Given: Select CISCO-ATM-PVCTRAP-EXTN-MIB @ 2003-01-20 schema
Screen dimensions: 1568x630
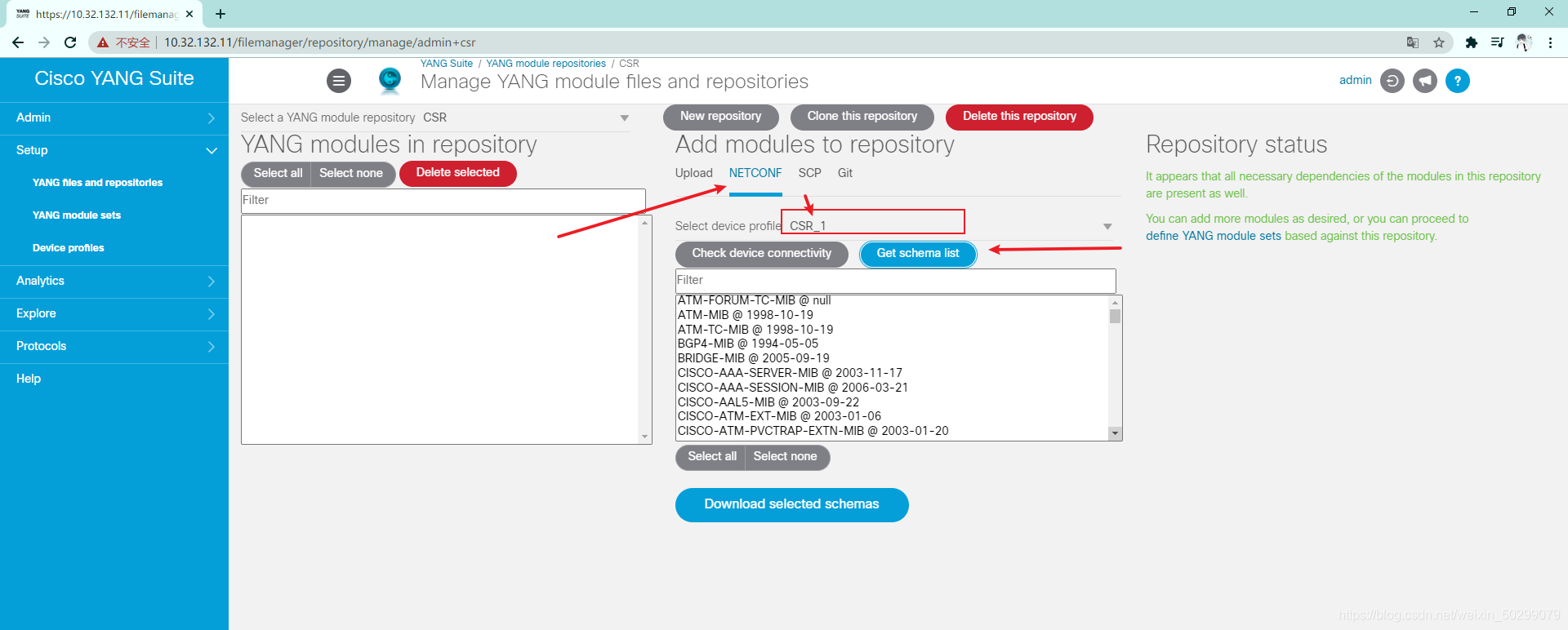Looking at the screenshot, I should coord(813,431).
